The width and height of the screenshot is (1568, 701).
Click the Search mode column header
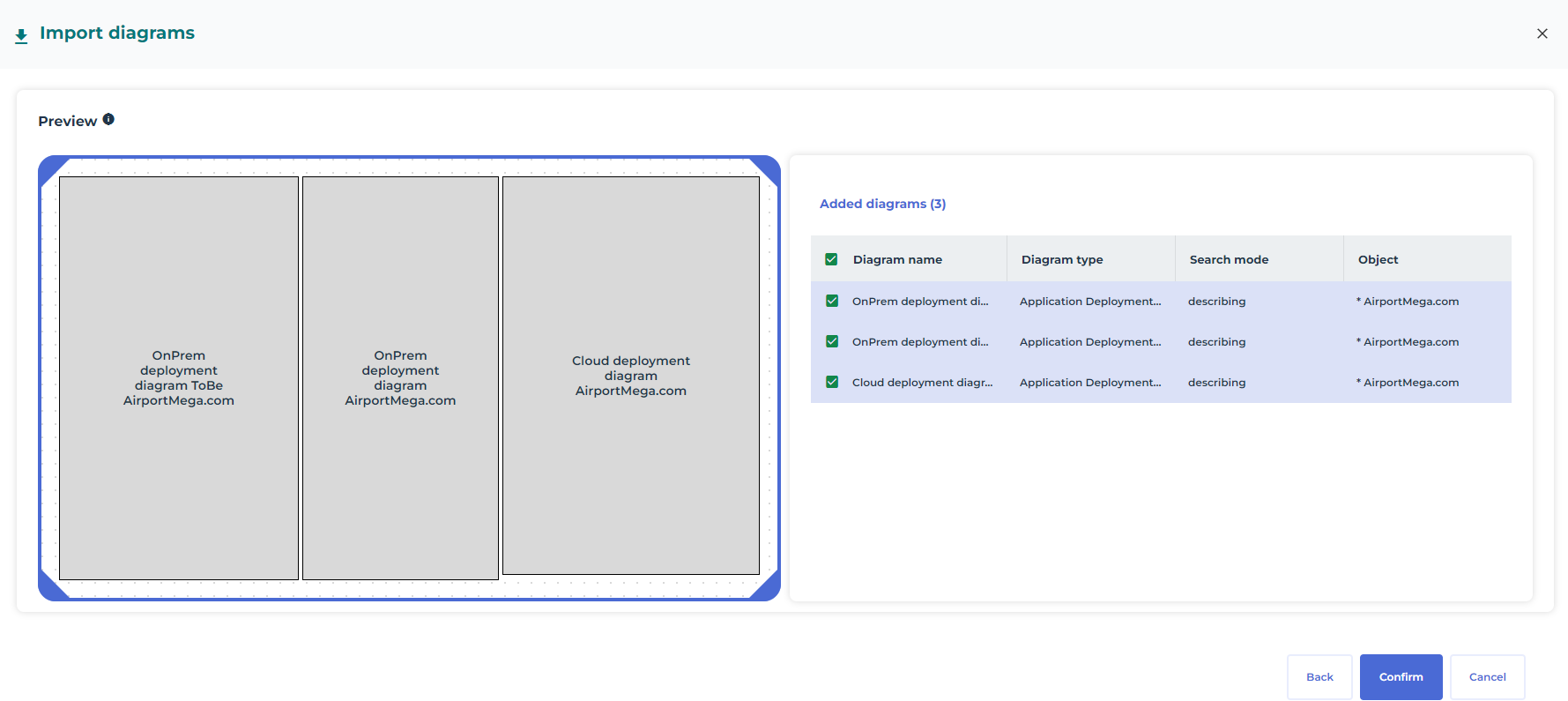click(1229, 259)
